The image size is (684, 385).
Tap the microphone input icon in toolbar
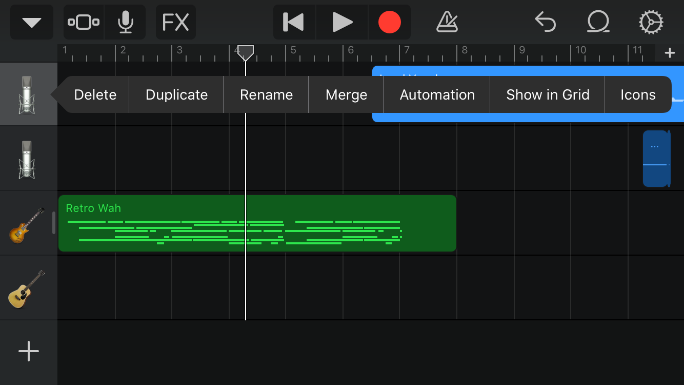(x=126, y=22)
